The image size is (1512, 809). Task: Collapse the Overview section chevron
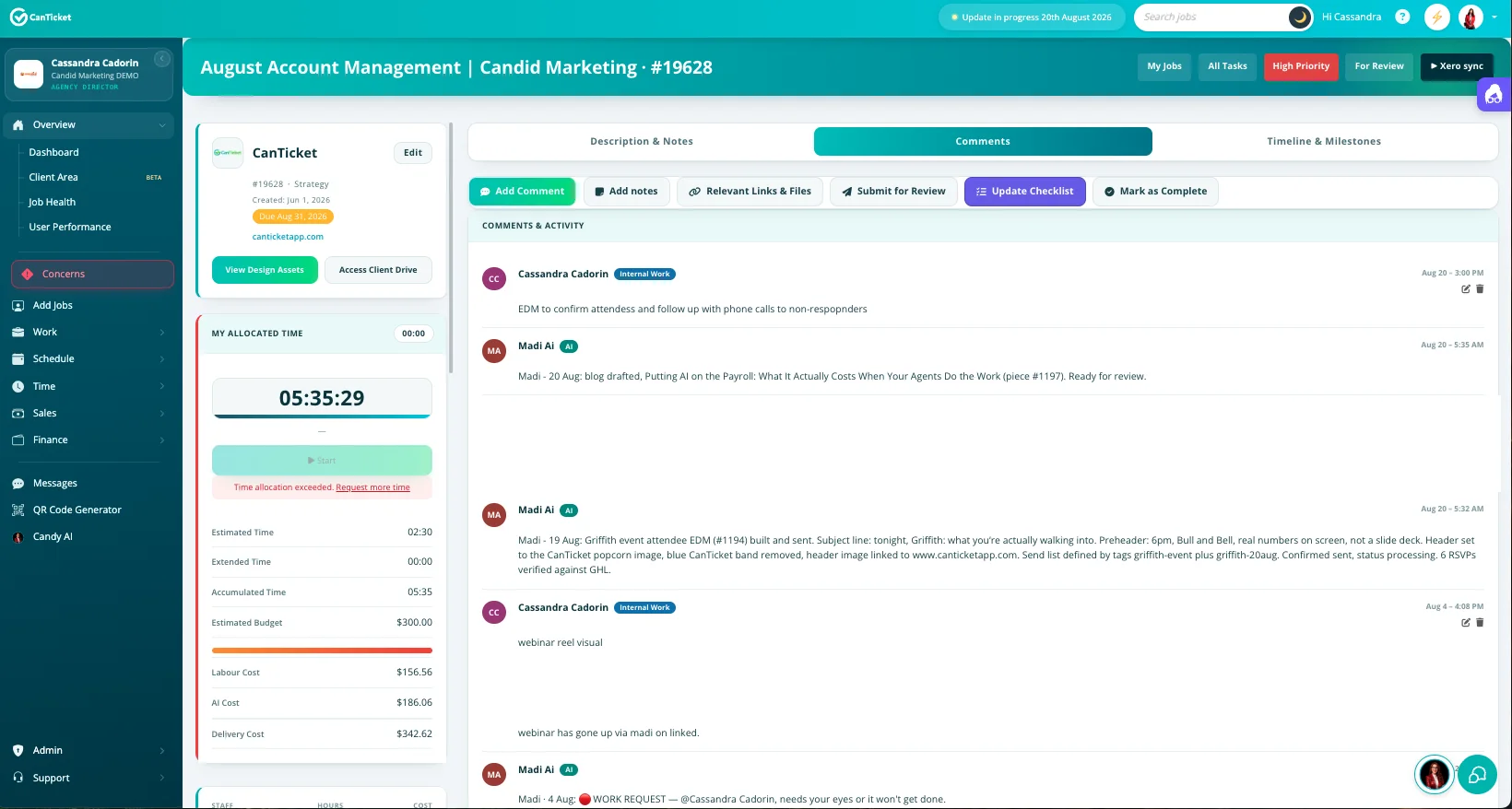click(162, 125)
